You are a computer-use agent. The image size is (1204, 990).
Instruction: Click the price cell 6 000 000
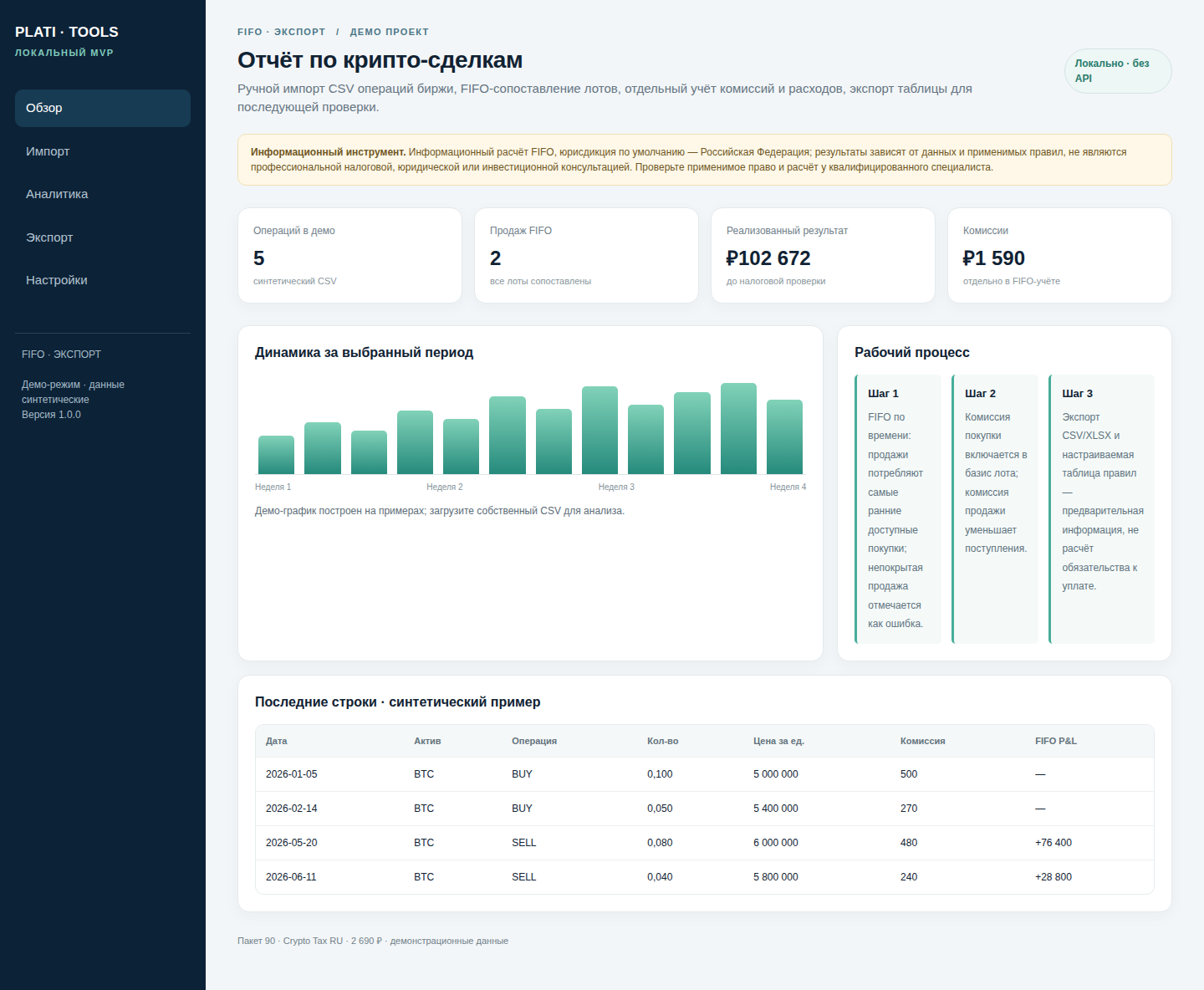[776, 843]
